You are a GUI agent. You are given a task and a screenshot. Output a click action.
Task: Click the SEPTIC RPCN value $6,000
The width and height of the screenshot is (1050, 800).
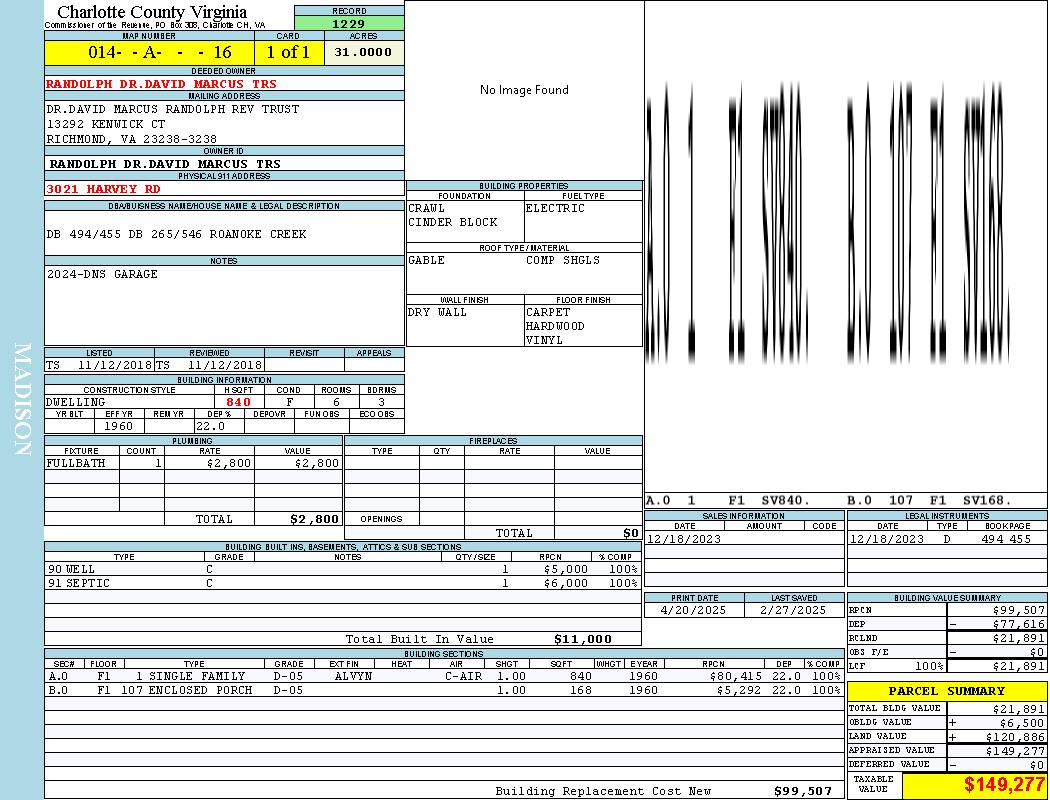click(566, 583)
